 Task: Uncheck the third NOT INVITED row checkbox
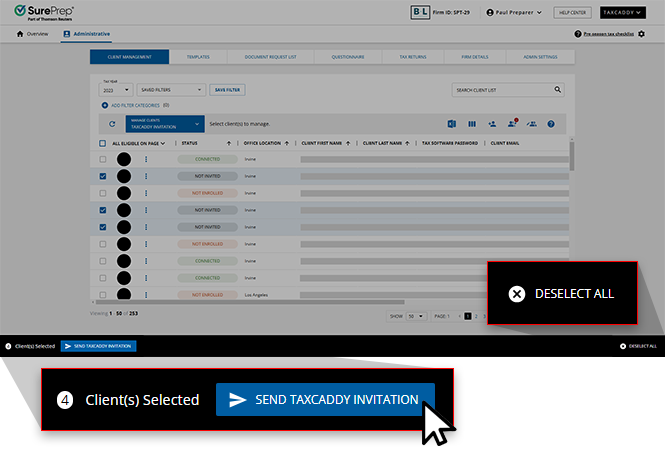pos(103,227)
